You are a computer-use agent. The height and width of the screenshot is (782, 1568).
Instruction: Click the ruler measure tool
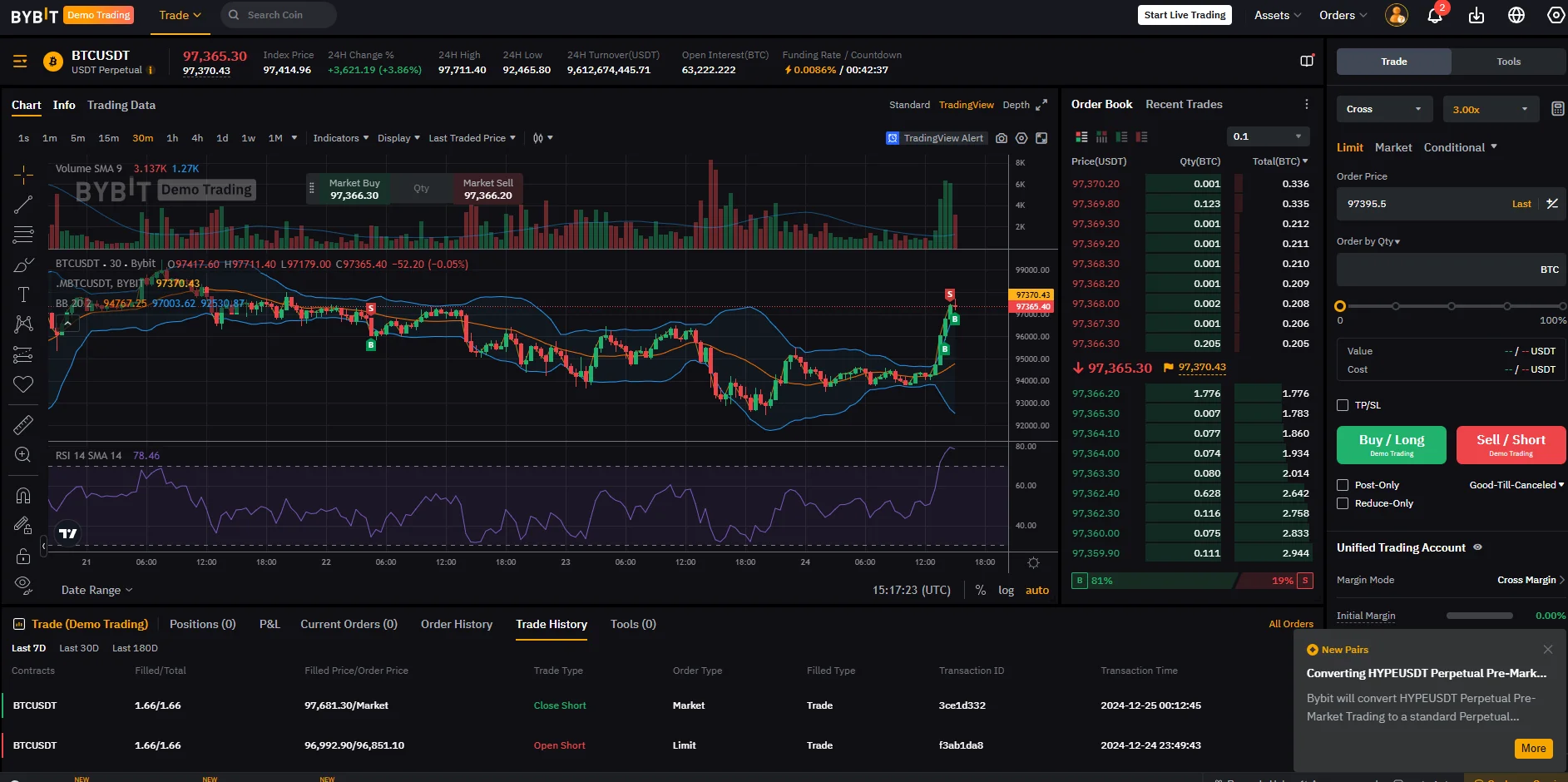point(23,425)
